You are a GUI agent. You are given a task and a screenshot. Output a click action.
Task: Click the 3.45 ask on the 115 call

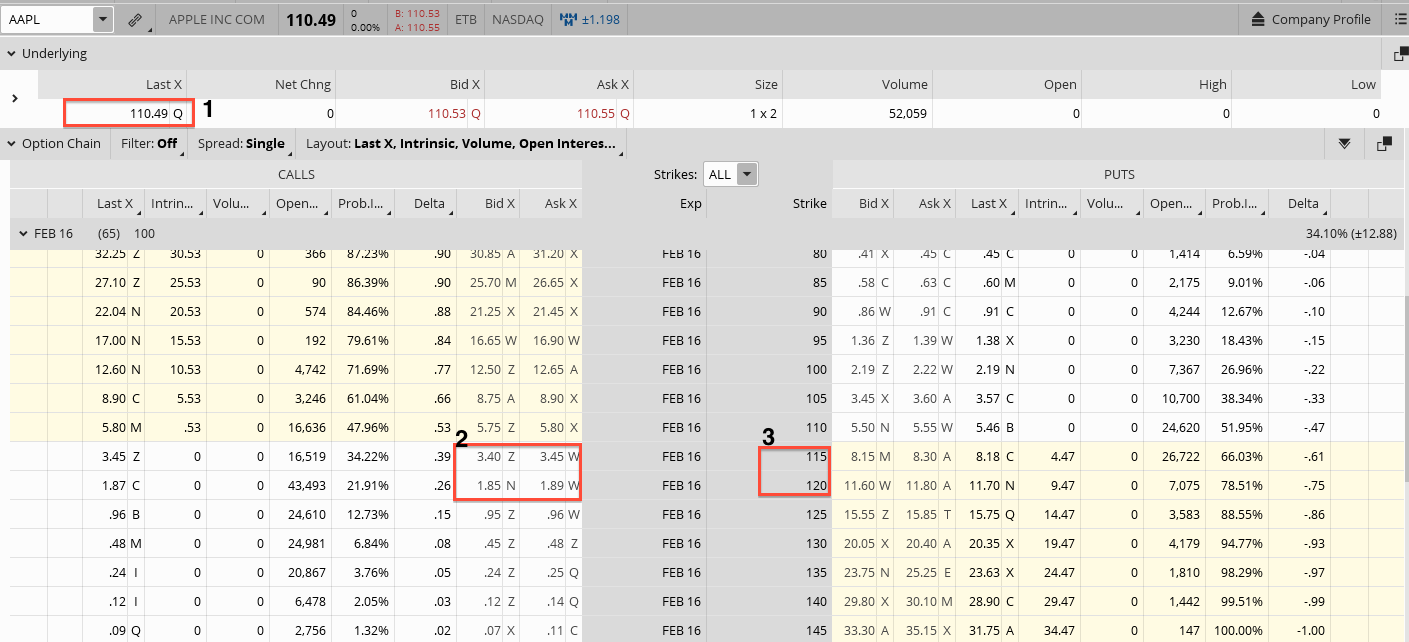click(548, 457)
